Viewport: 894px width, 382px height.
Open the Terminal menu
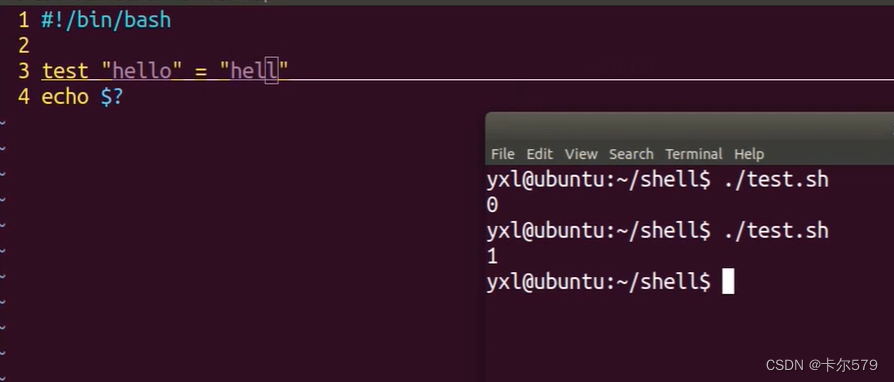[694, 154]
